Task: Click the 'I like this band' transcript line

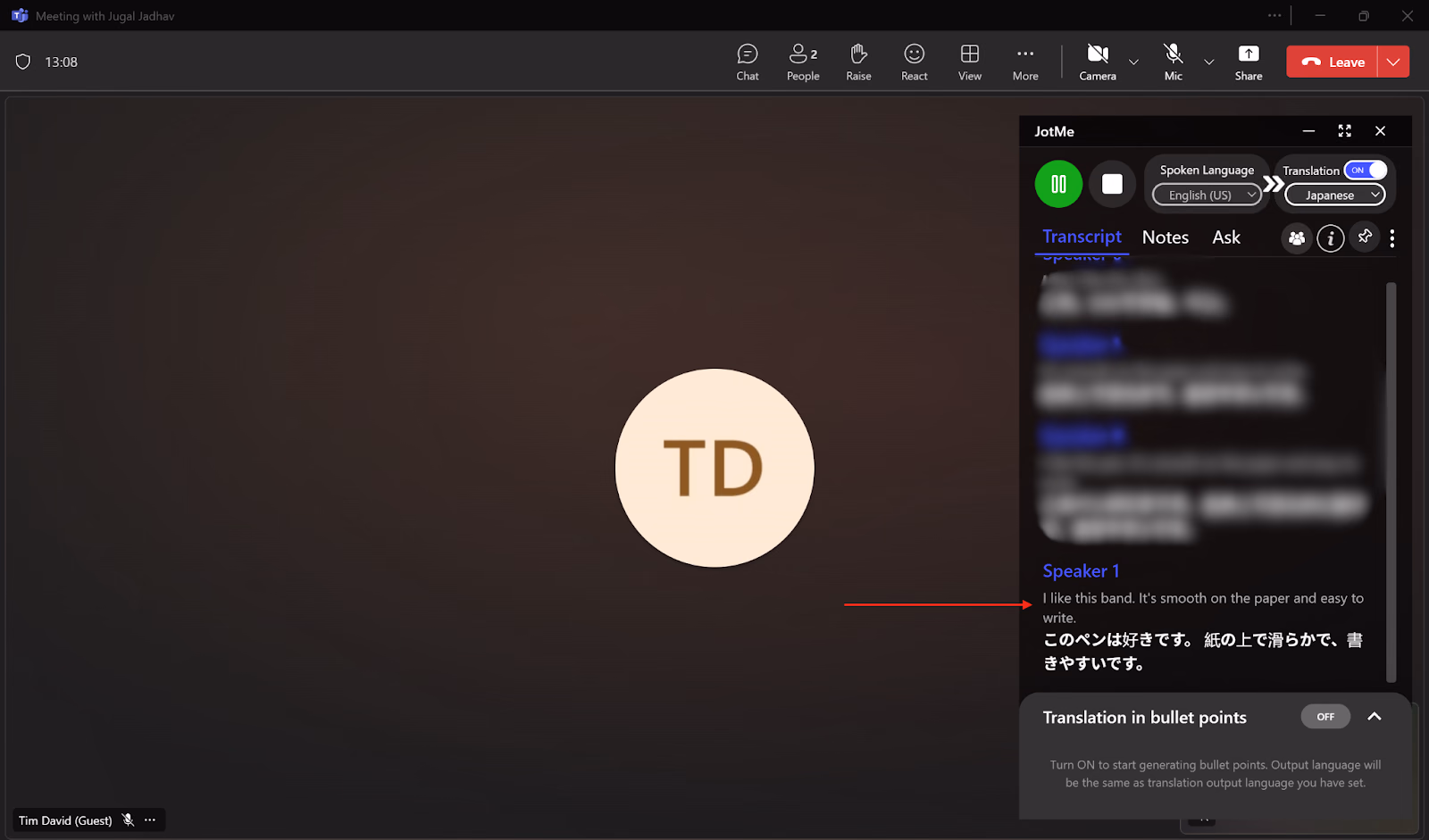Action: 1203,608
